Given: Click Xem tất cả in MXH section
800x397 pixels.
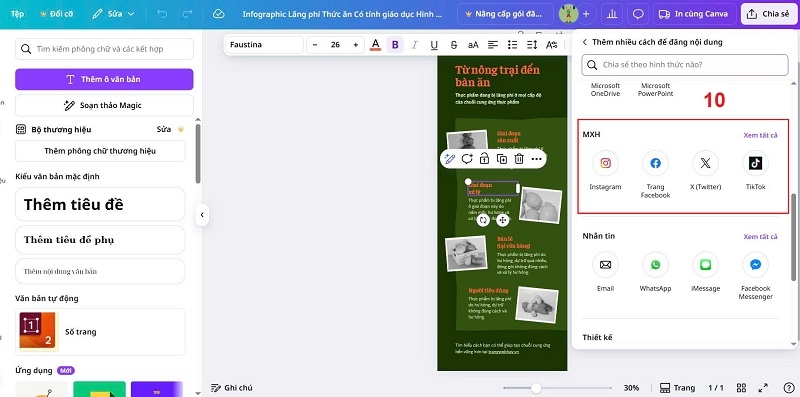Looking at the screenshot, I should (760, 135).
